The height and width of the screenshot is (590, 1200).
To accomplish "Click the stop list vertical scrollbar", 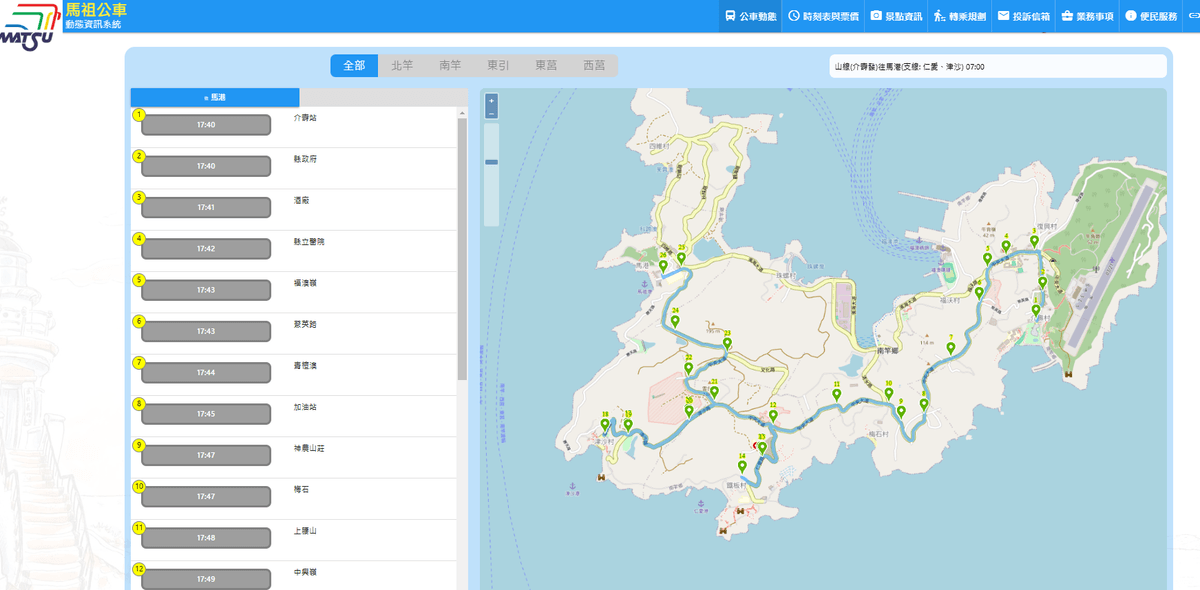I will [462, 249].
